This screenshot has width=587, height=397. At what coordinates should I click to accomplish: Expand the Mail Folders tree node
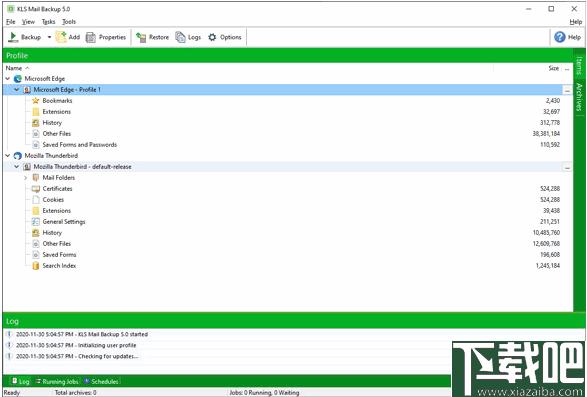pyautogui.click(x=26, y=178)
